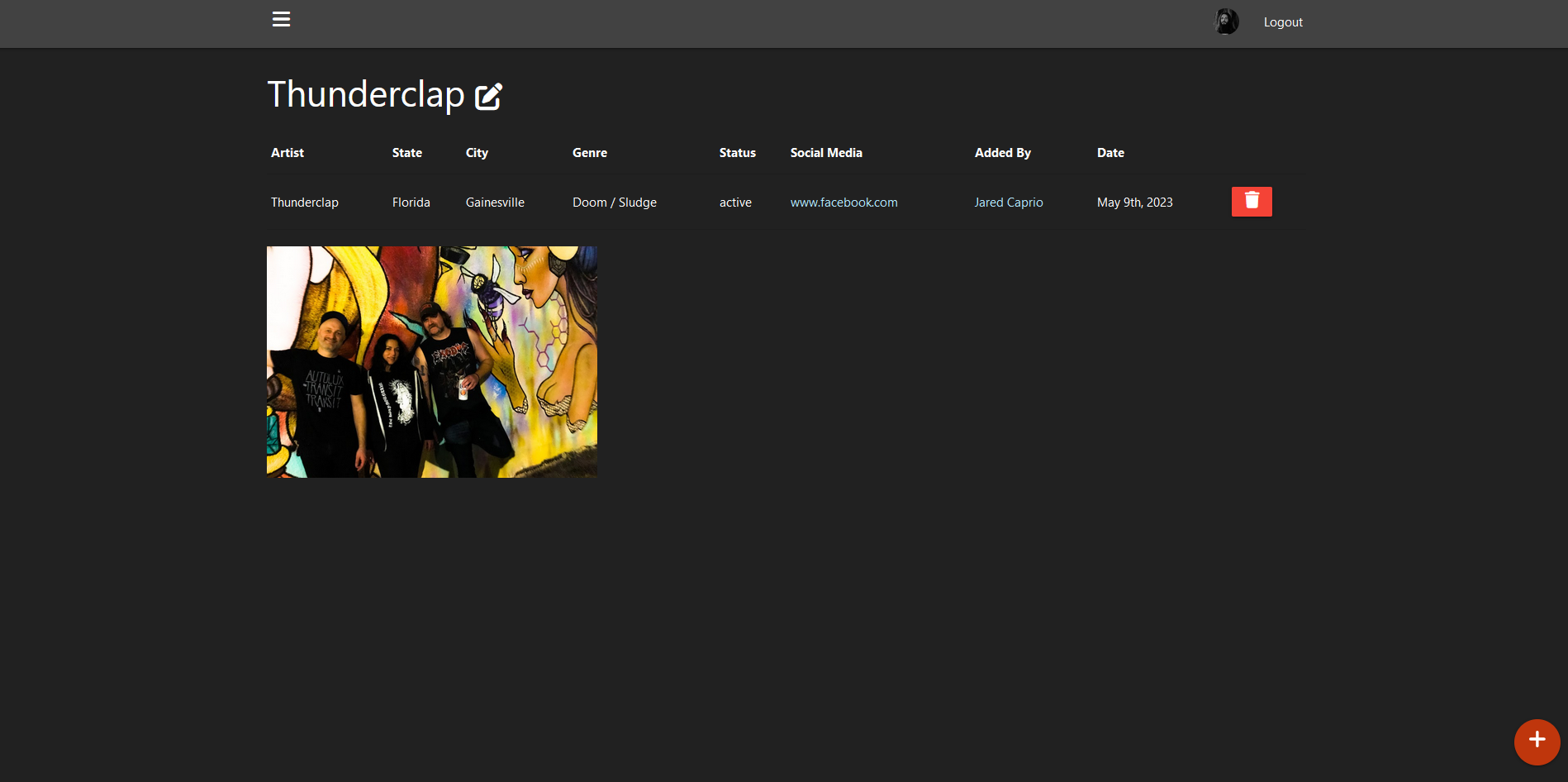
Task: Select the Gainesville city cell
Action: [x=495, y=203]
